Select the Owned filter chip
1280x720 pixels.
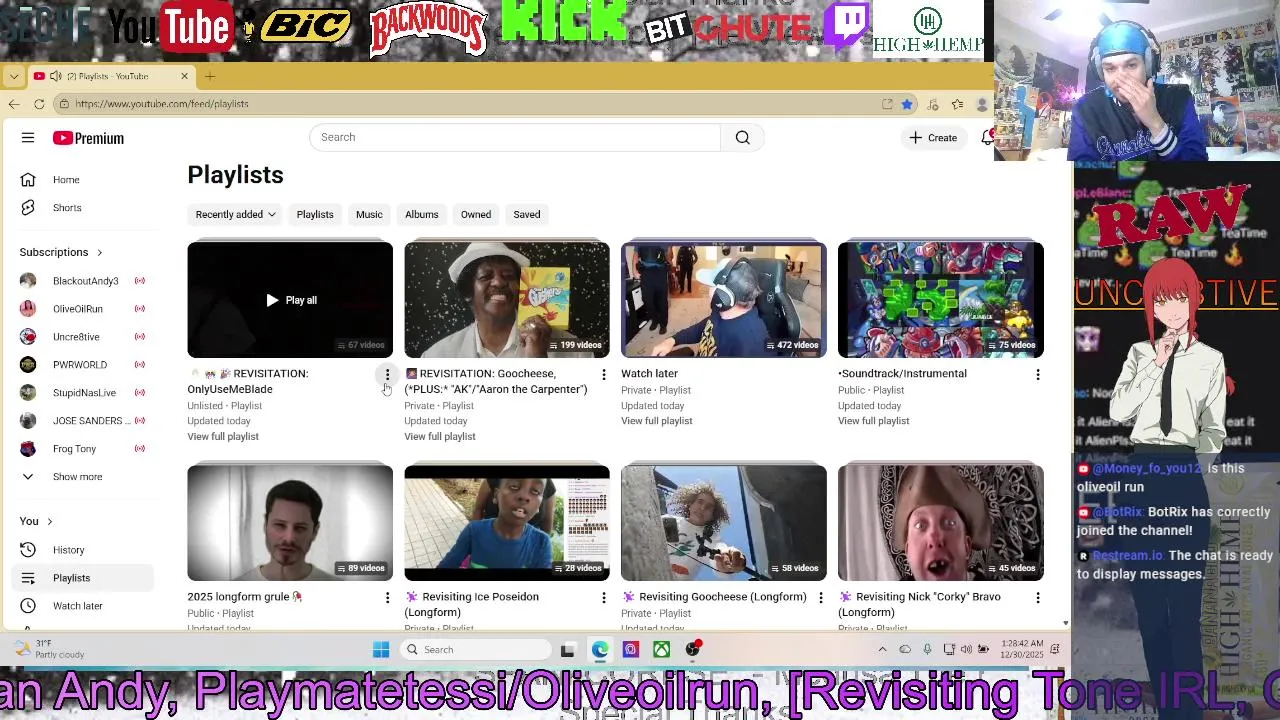(476, 214)
